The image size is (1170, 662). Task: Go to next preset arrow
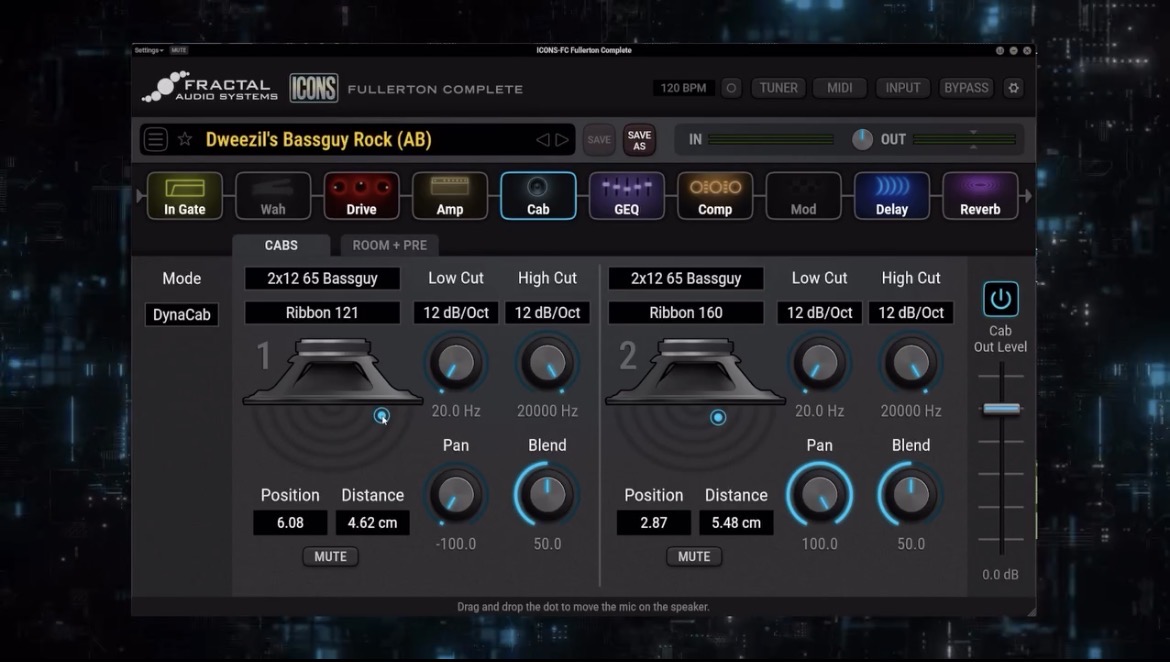point(562,140)
